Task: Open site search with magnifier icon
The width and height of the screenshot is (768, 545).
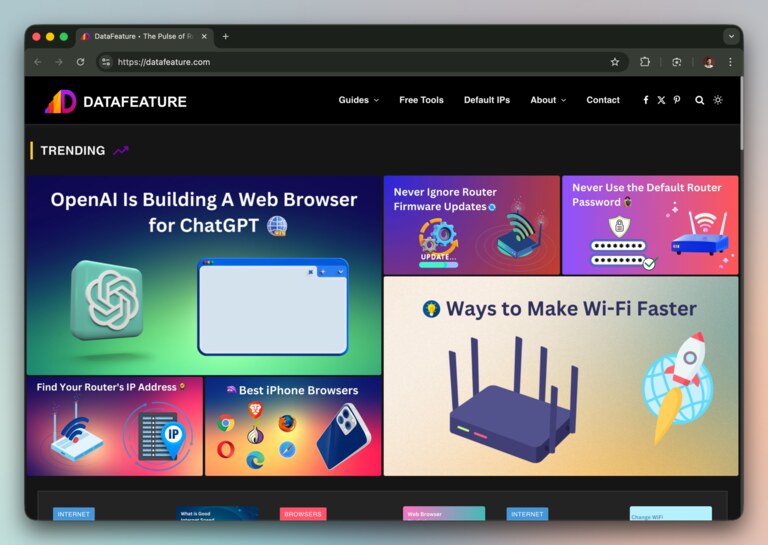Action: pyautogui.click(x=699, y=100)
